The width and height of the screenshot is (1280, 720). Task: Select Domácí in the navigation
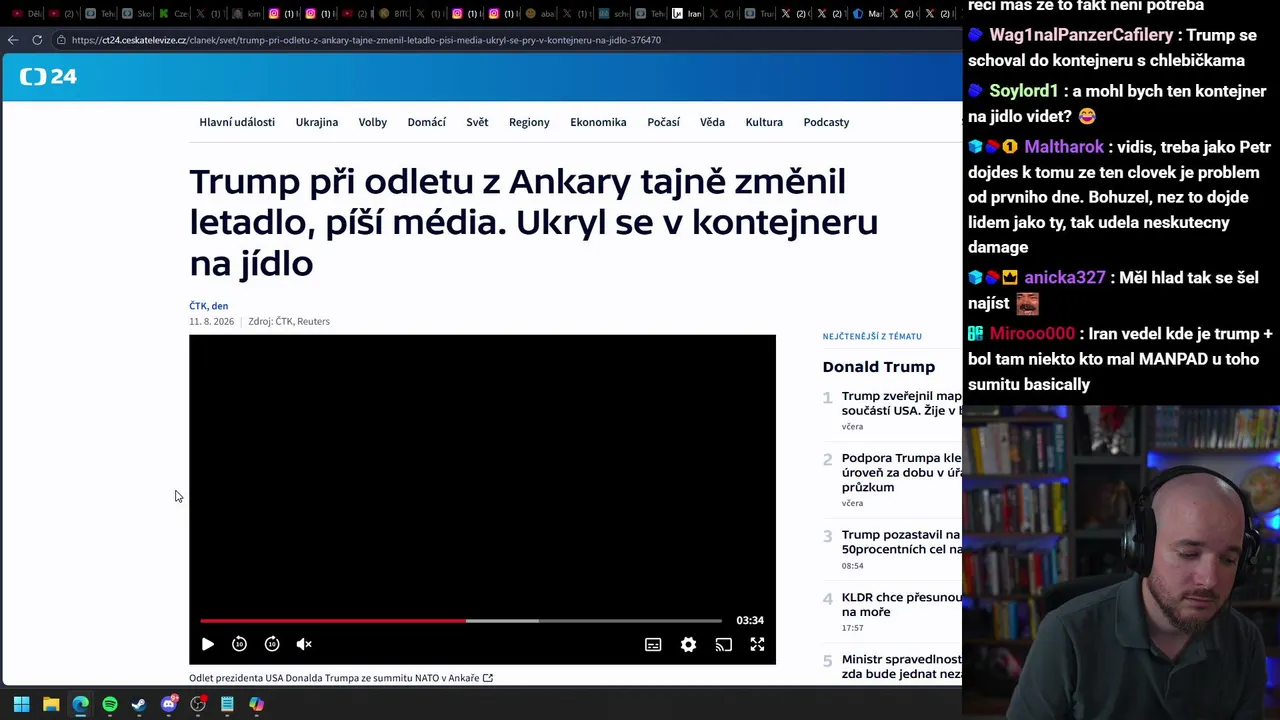tap(427, 122)
